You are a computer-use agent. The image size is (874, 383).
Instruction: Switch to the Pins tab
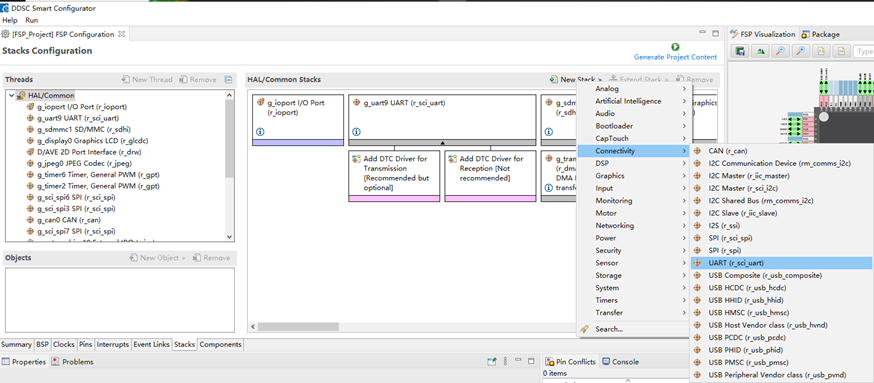(x=85, y=345)
